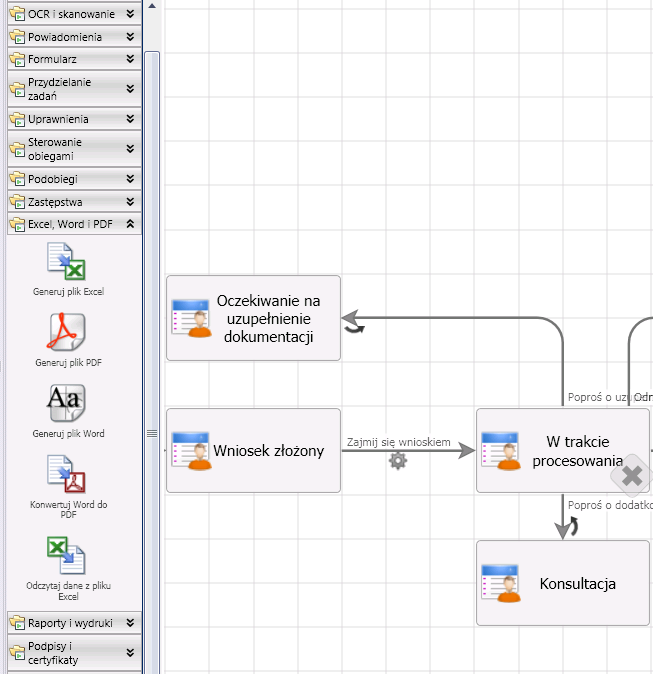This screenshot has width=653, height=674.
Task: Select the Oczekiwanie na uzupełnienie dokumentacji title
Action: [x=269, y=319]
